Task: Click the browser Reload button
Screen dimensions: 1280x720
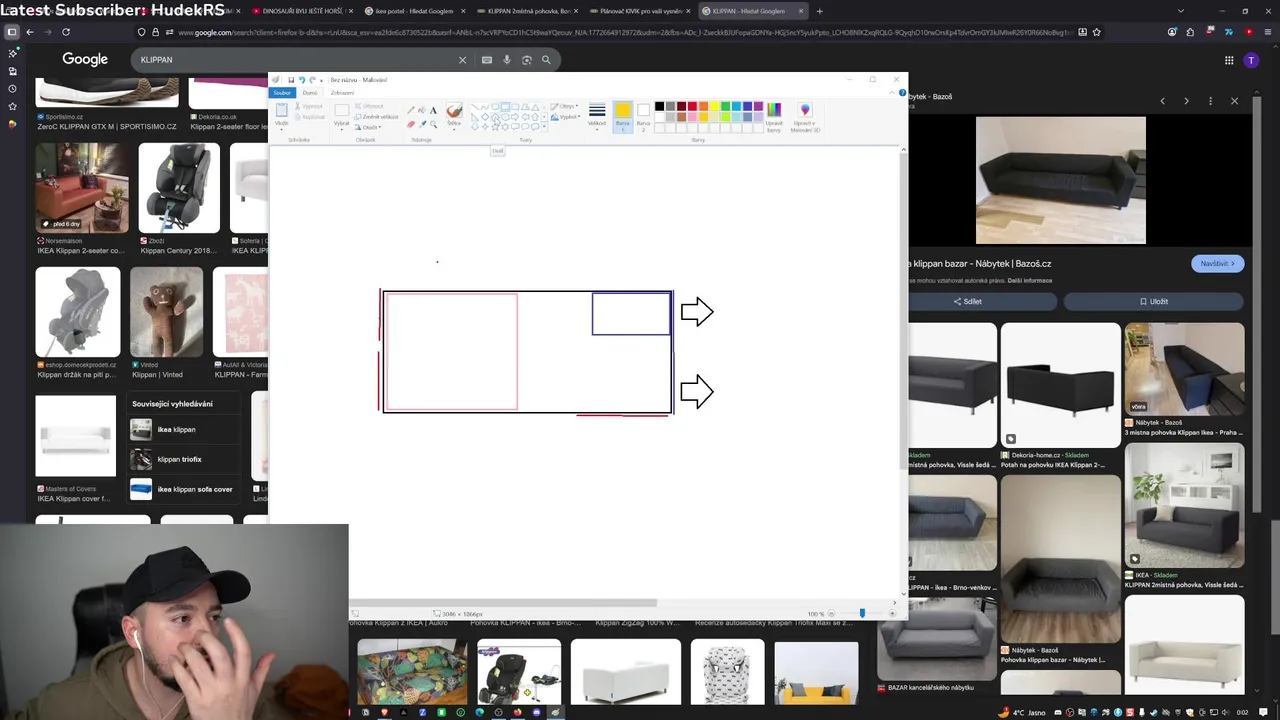Action: (x=66, y=32)
